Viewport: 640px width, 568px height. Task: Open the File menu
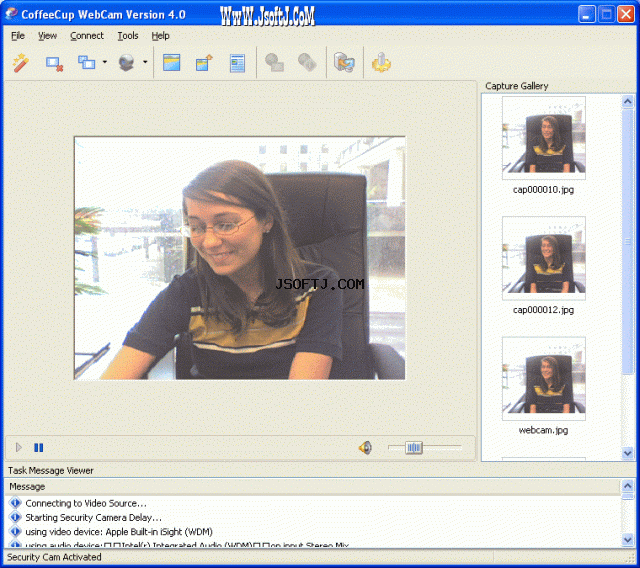18,36
